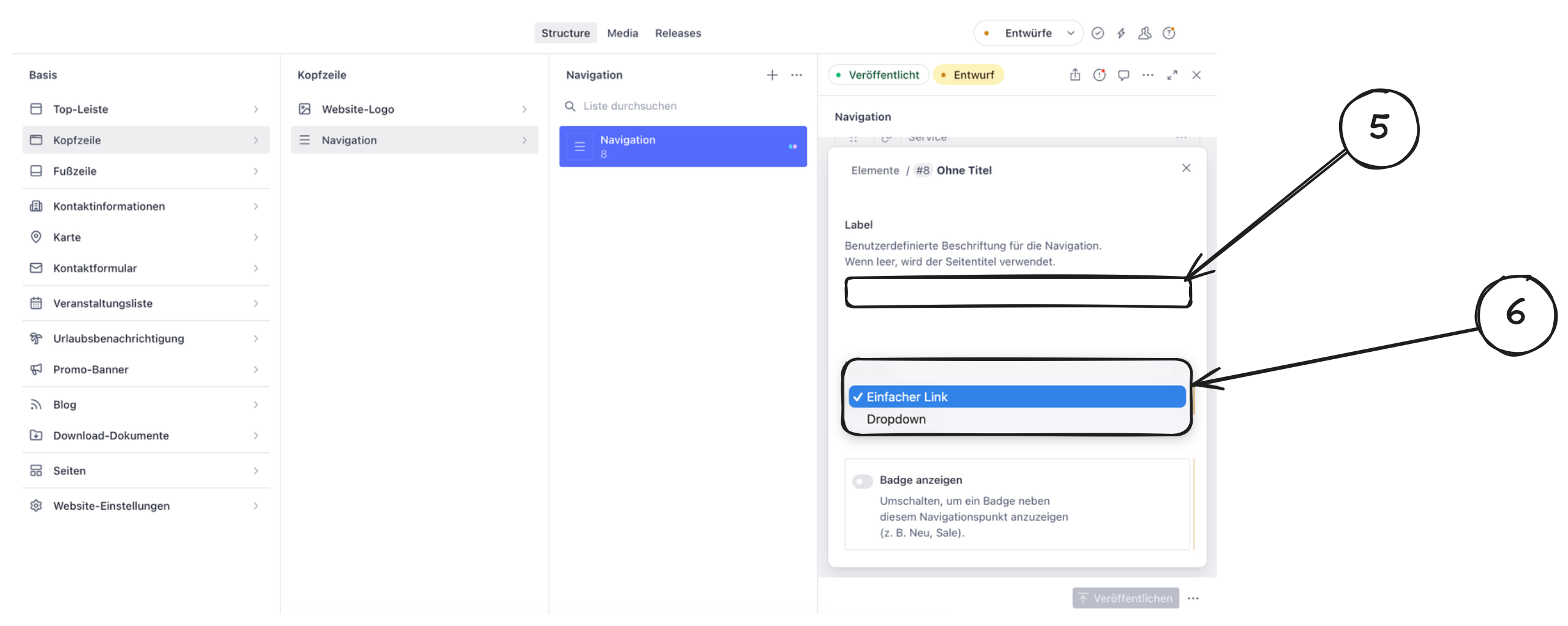
Task: Open the Entwürfe perspective dropdown
Action: click(x=1029, y=33)
